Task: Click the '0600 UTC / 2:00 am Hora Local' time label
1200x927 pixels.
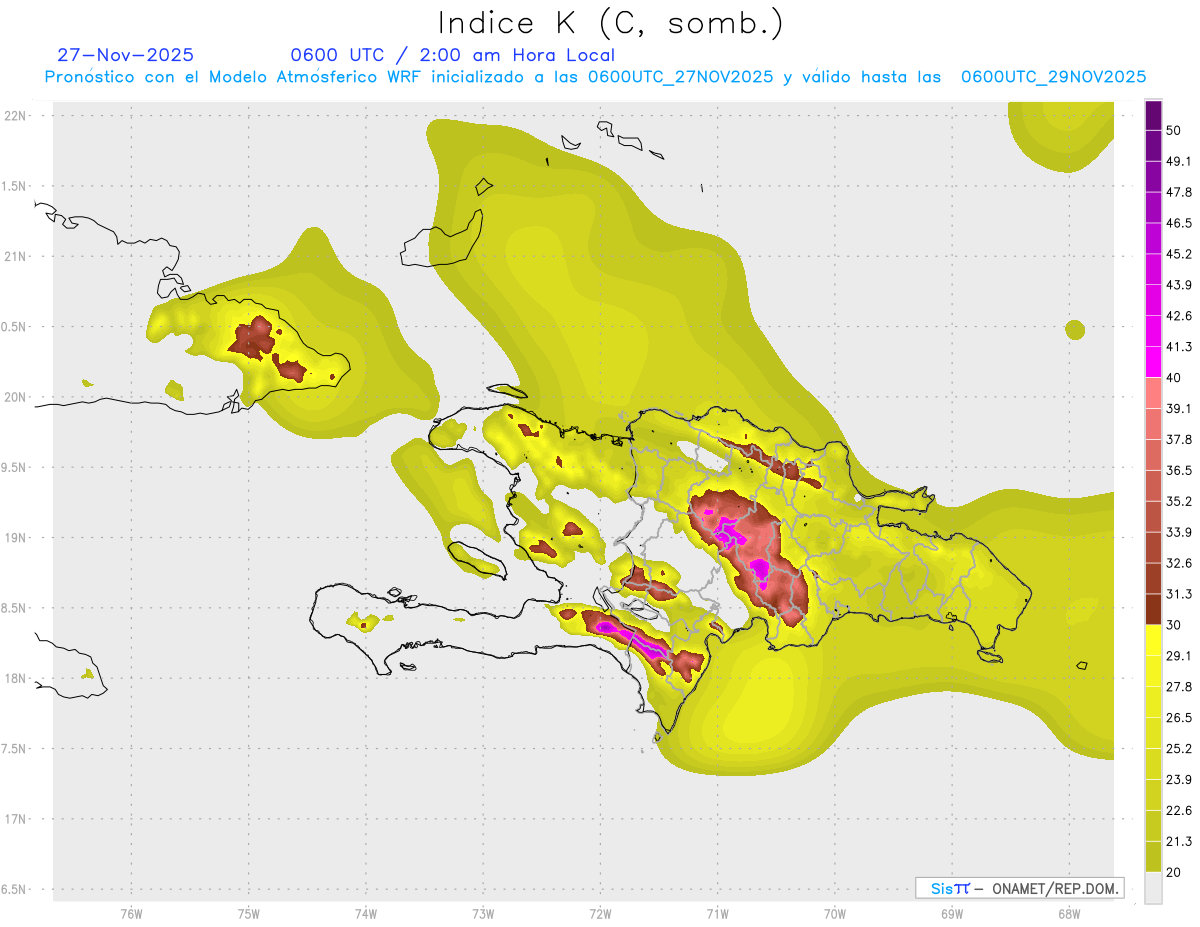Action: pyautogui.click(x=452, y=55)
